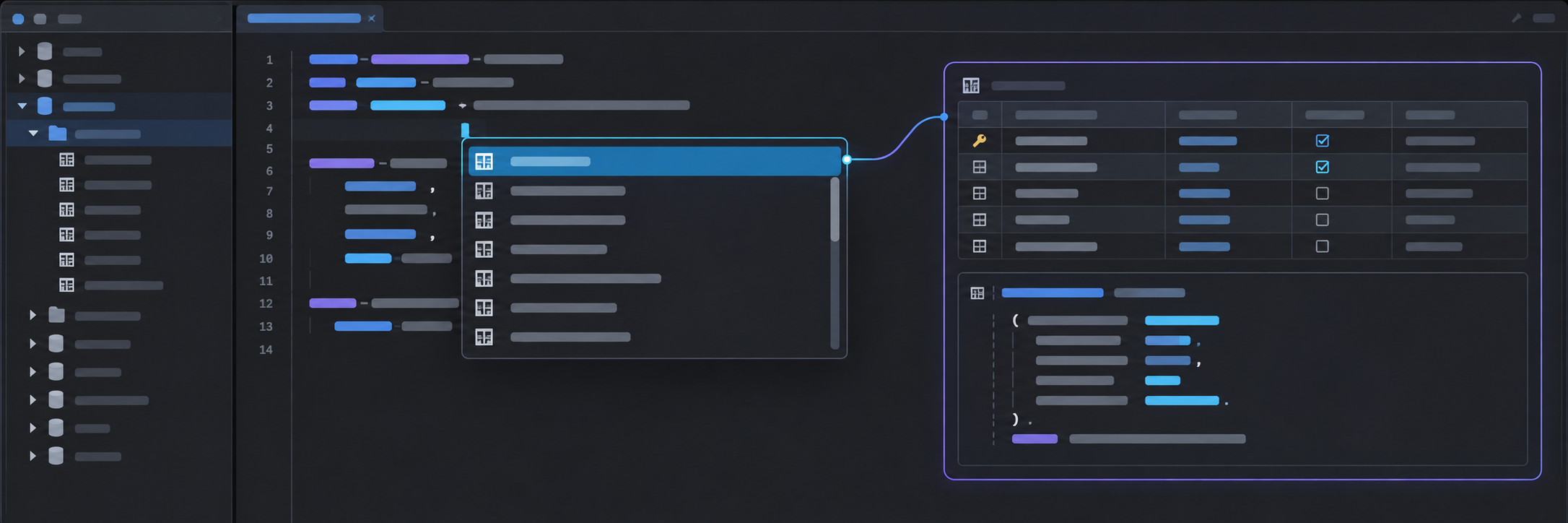The image size is (1568, 523).
Task: Click the gray square button beside the blue dot
Action: point(40,19)
